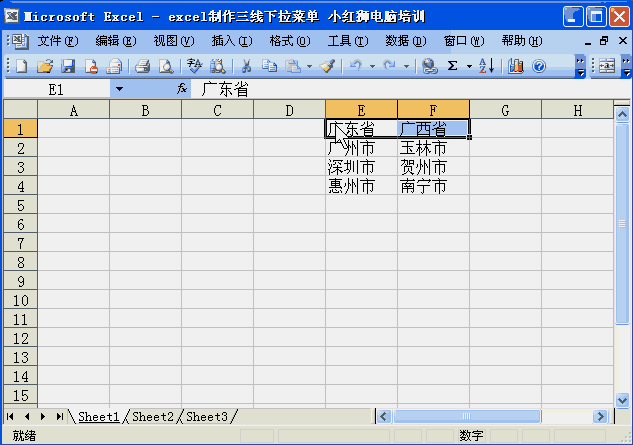The width and height of the screenshot is (633, 445).
Task: Go to last sheet tab arrow
Action: [59, 416]
